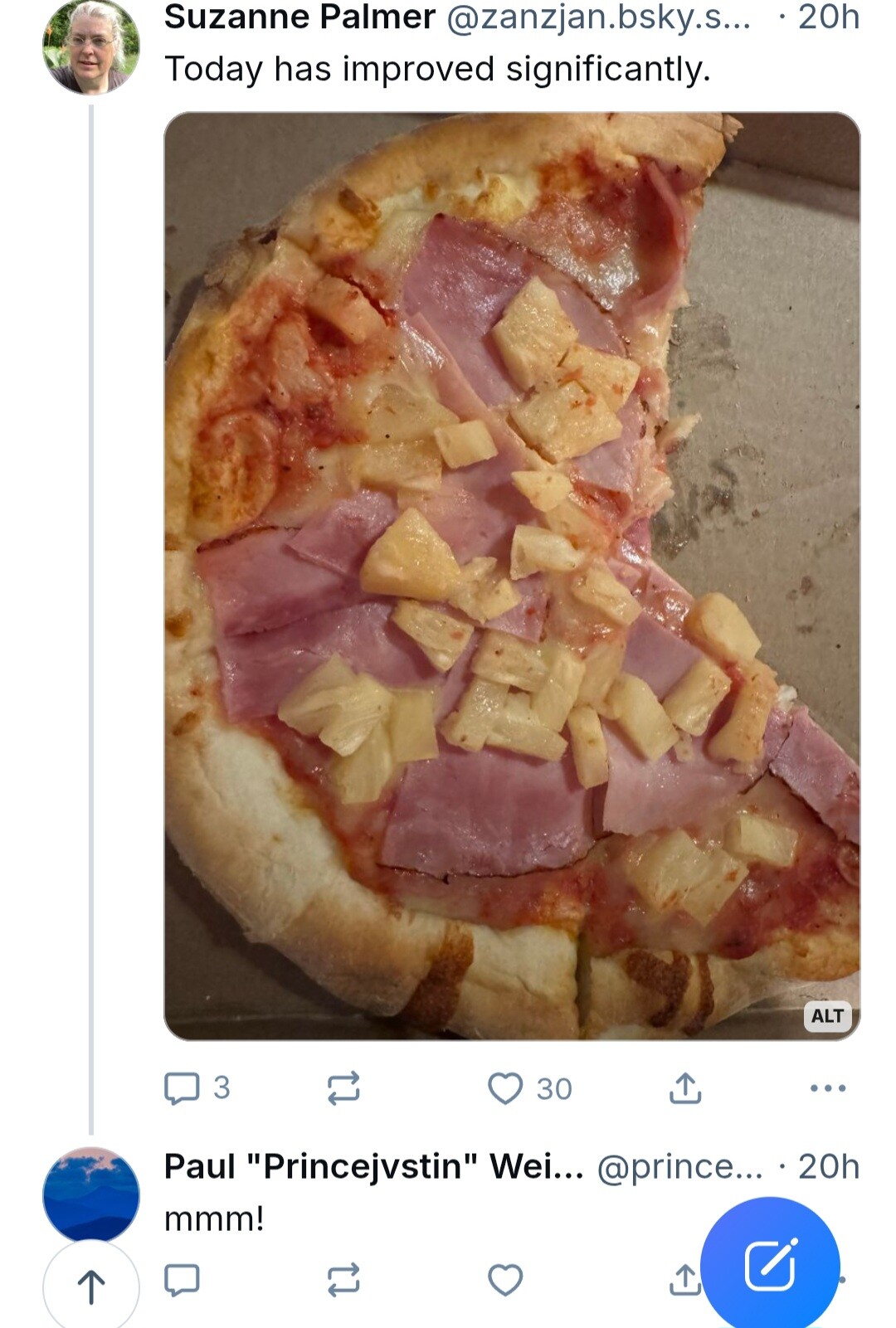
Task: Open the "mmm!" reply text
Action: tap(214, 1219)
